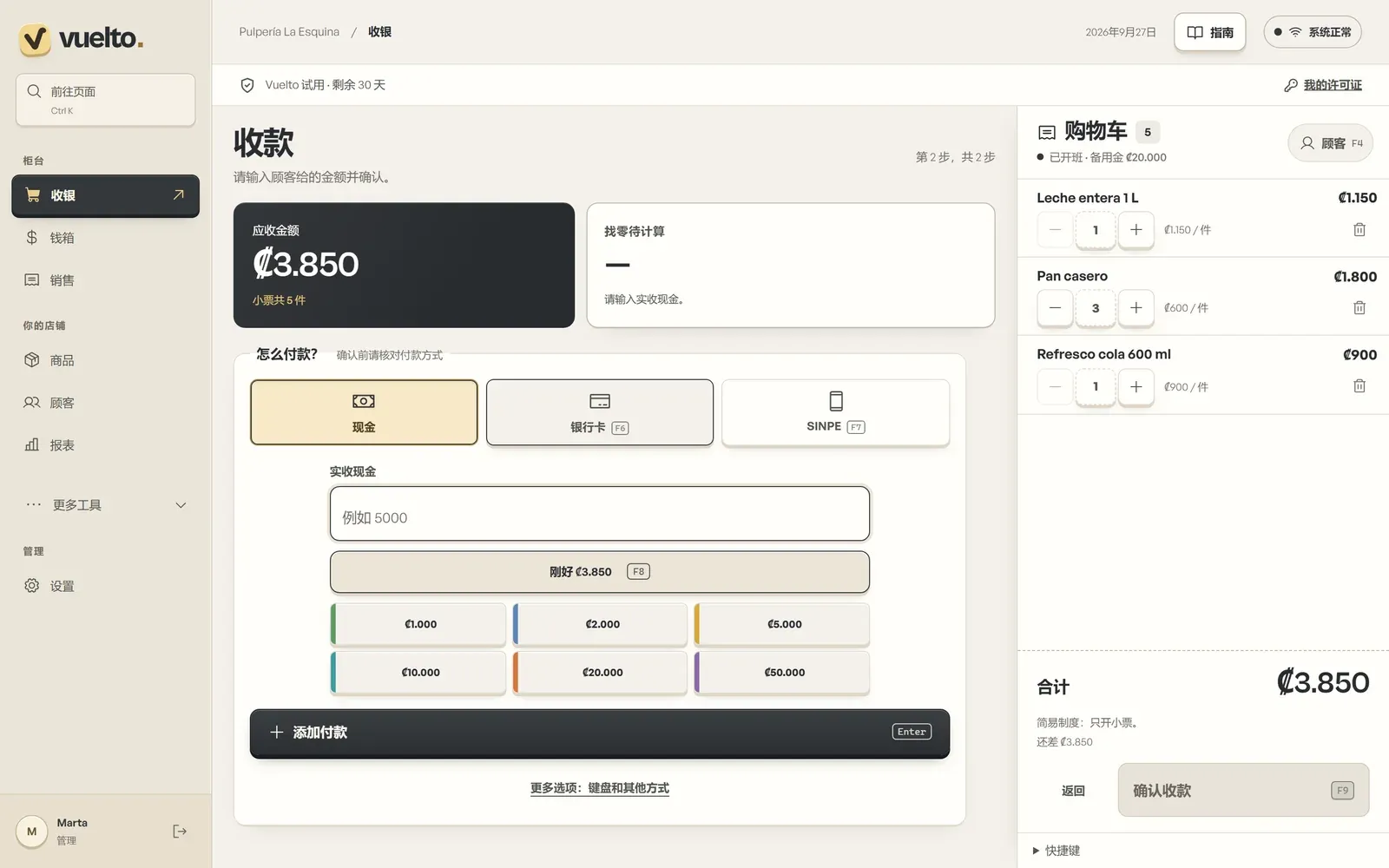The height and width of the screenshot is (868, 1389).
Task: Select SINPE payment method
Action: [x=835, y=412]
